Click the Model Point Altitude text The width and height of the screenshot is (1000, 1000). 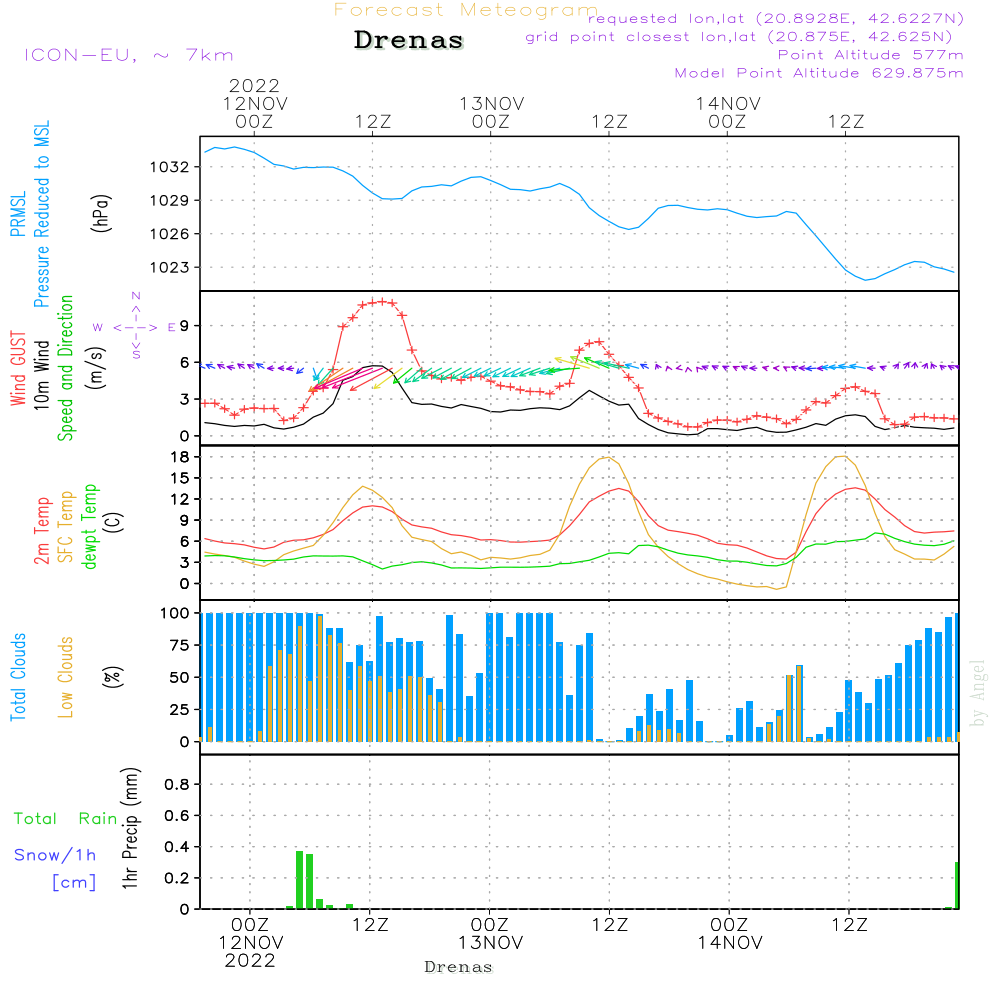pyautogui.click(x=819, y=73)
